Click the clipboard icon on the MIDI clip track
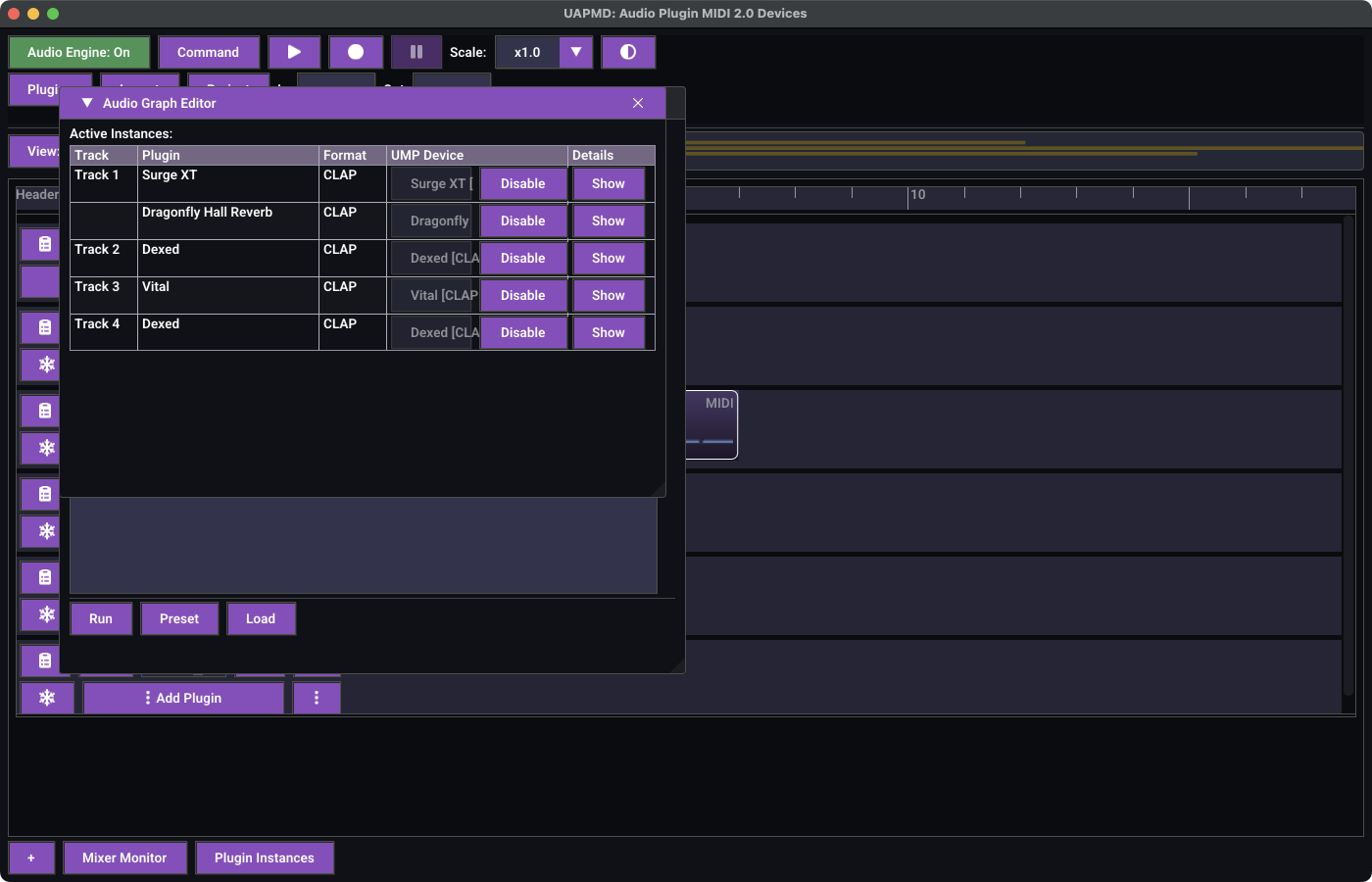The height and width of the screenshot is (882, 1372). click(44, 411)
